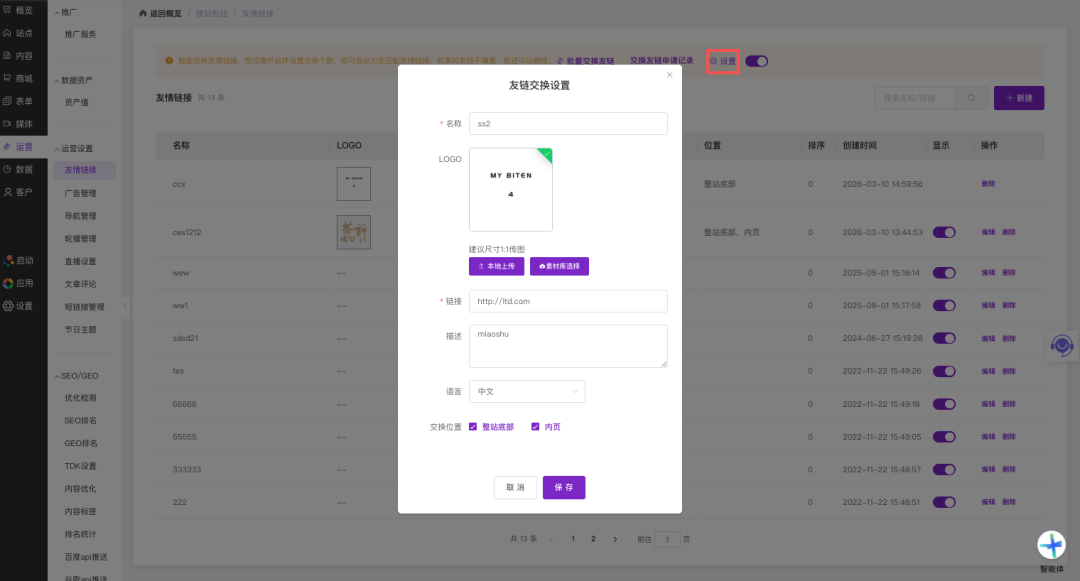Viewport: 1080px width, 581px height.
Task: Open 媒体 section in sidebar
Action: click(19, 124)
